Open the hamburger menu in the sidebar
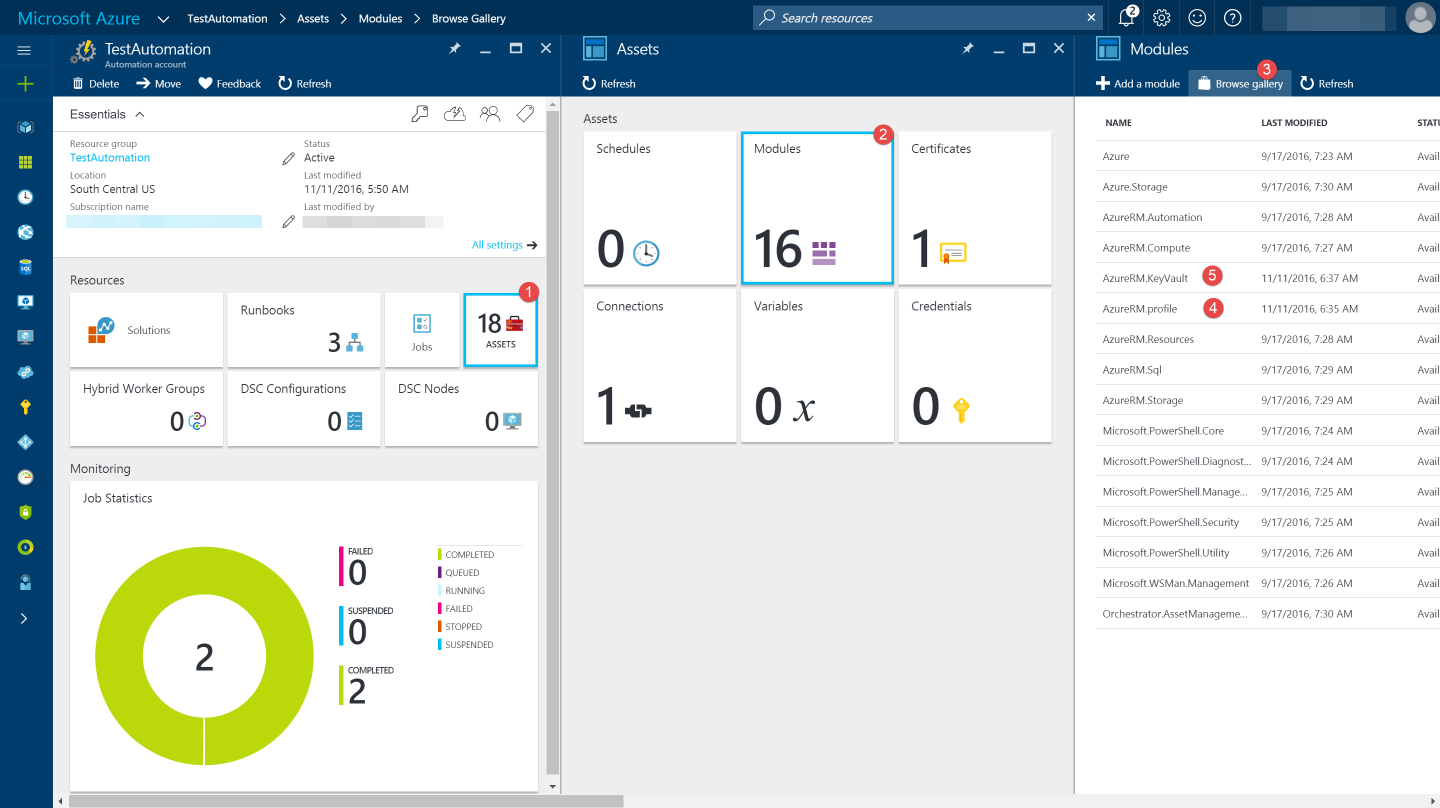1440x808 pixels. click(x=25, y=50)
